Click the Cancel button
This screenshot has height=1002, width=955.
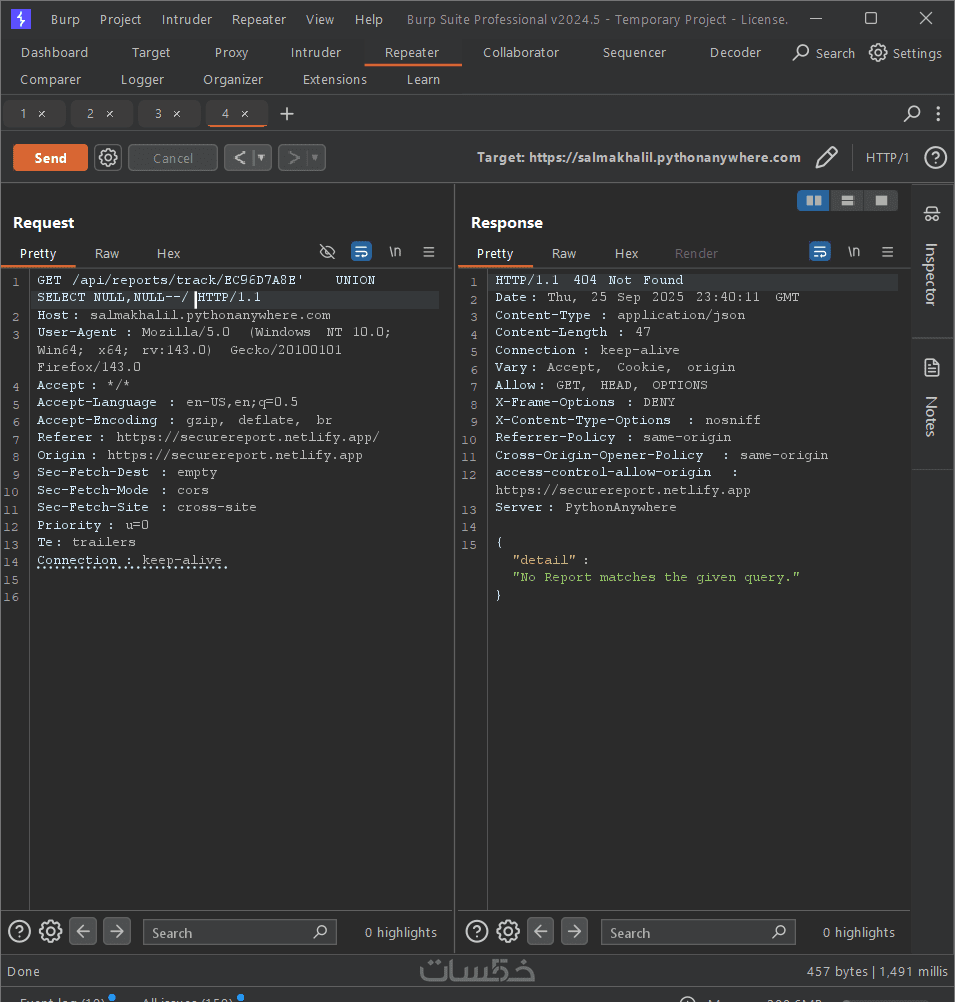coord(173,158)
